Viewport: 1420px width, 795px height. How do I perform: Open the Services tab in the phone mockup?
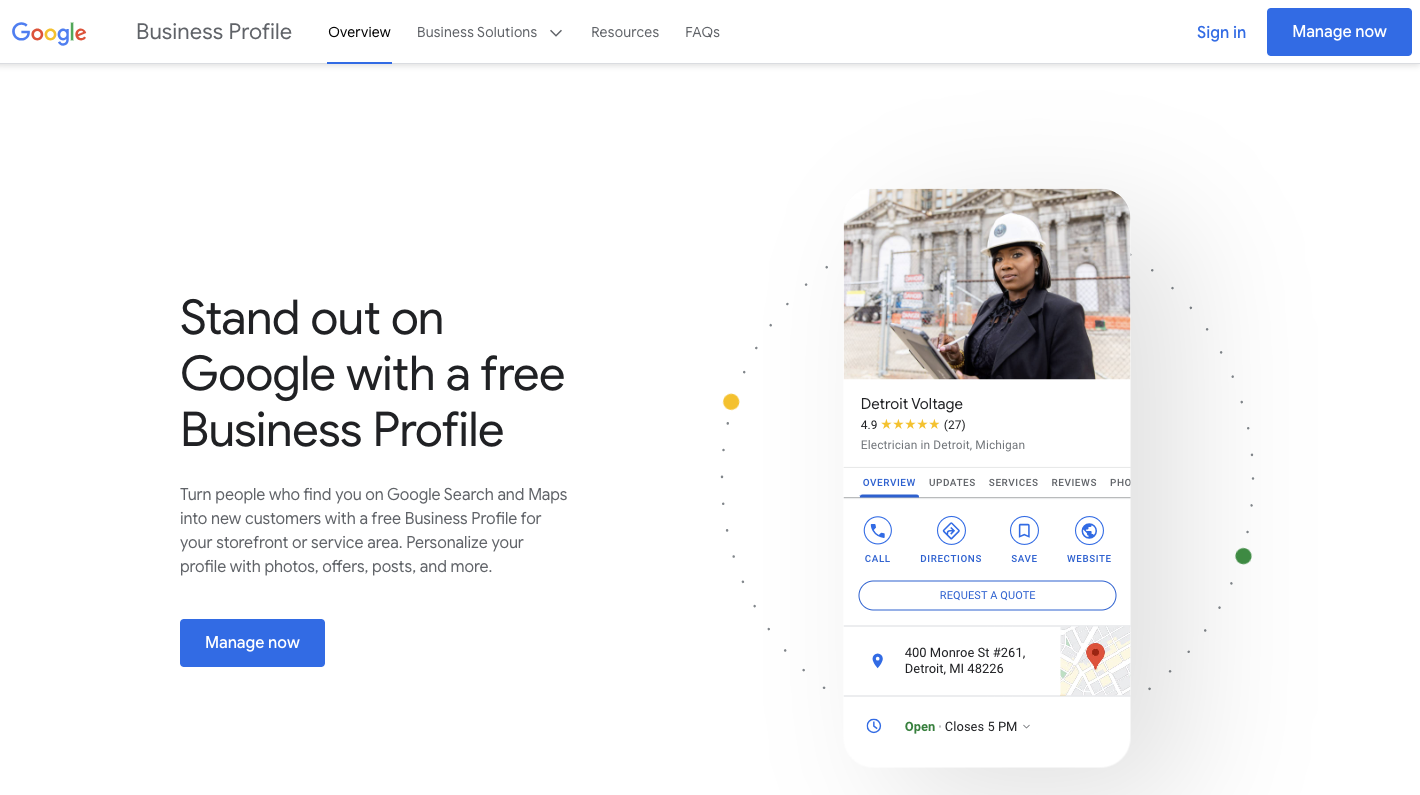pos(1013,482)
